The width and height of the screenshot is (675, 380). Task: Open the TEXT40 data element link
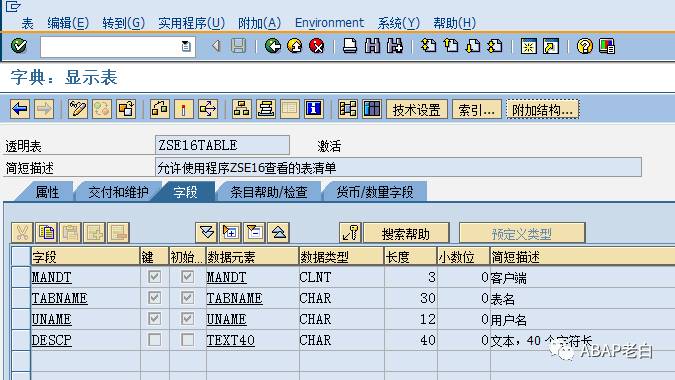[231, 340]
